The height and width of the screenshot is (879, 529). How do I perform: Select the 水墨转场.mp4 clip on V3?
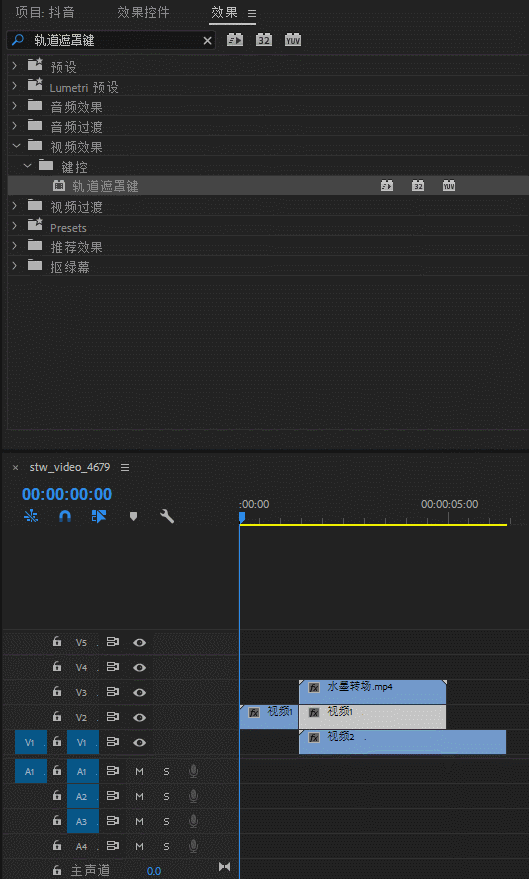(373, 692)
